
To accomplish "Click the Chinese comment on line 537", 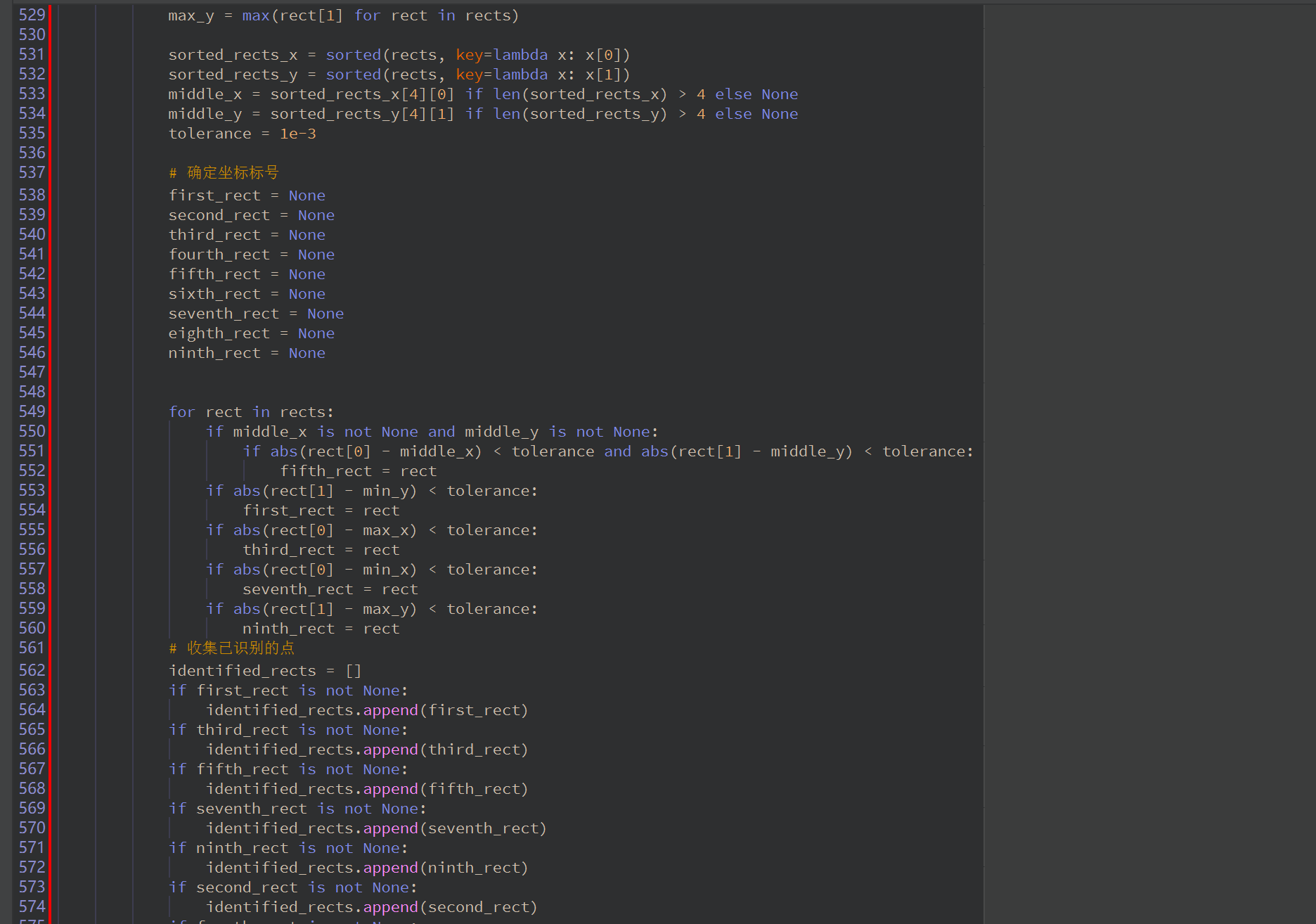I will tap(232, 172).
